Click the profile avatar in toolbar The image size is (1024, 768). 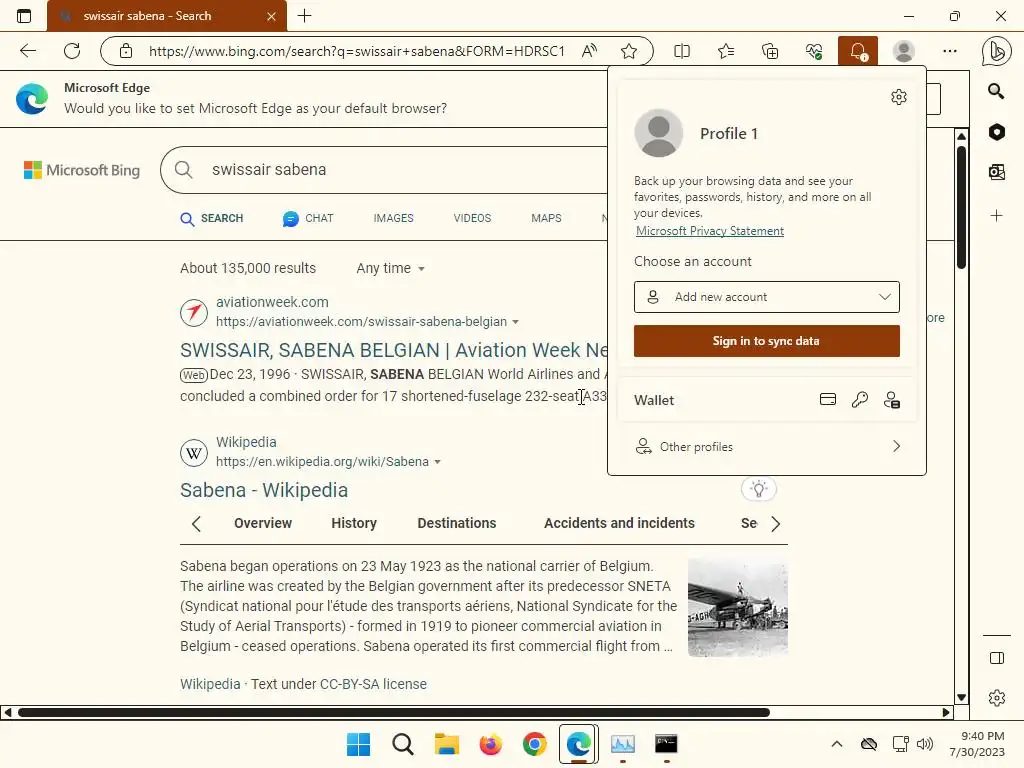[904, 51]
